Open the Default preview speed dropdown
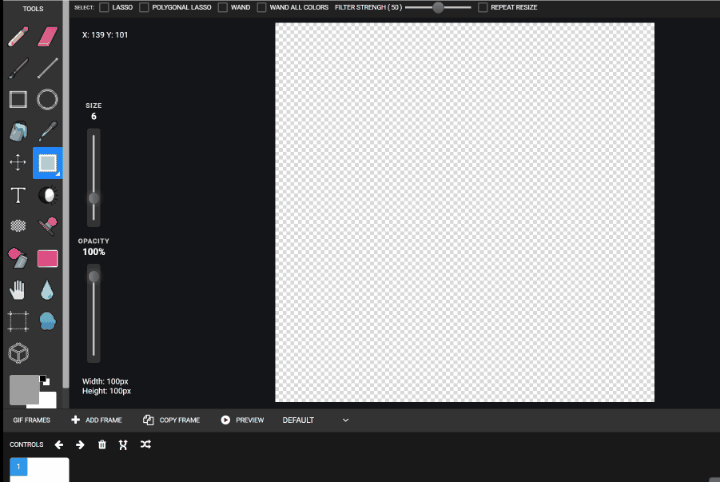Image resolution: width=720 pixels, height=482 pixels. [315, 420]
